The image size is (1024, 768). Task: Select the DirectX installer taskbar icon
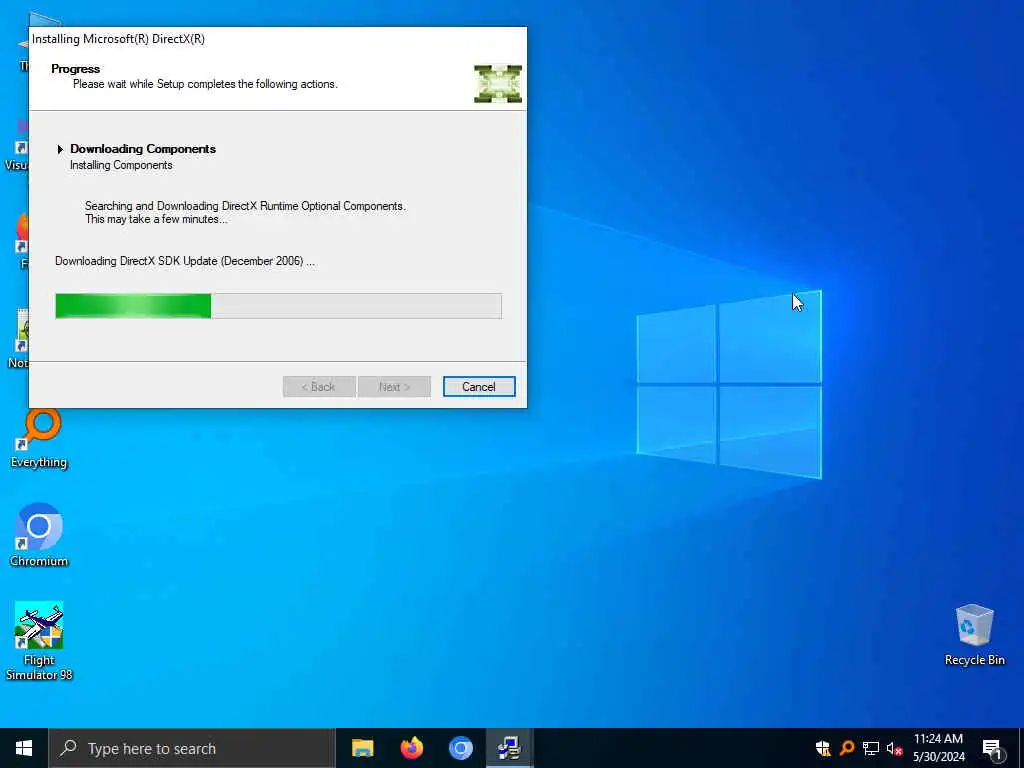(x=509, y=748)
